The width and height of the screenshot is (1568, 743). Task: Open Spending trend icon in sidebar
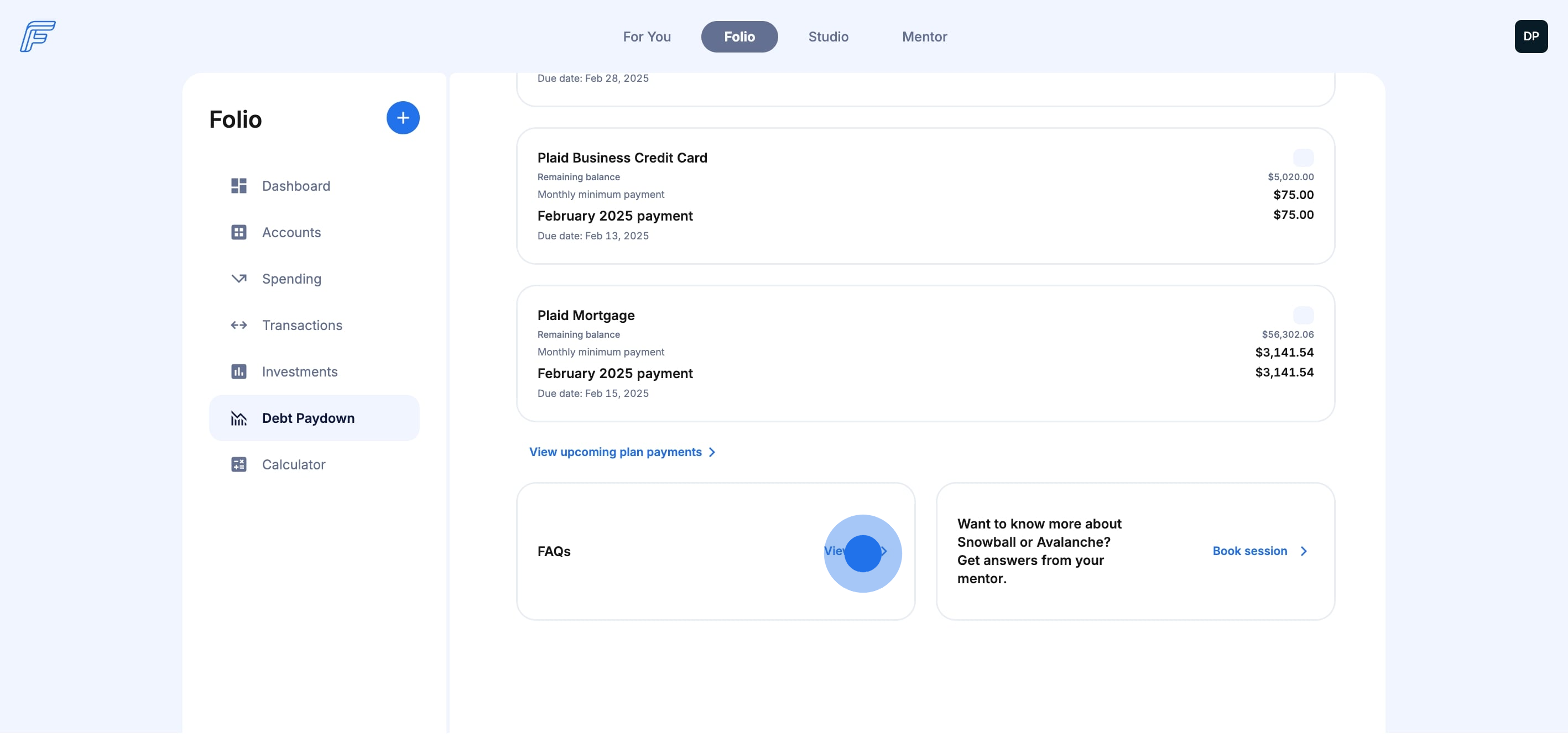pos(238,279)
